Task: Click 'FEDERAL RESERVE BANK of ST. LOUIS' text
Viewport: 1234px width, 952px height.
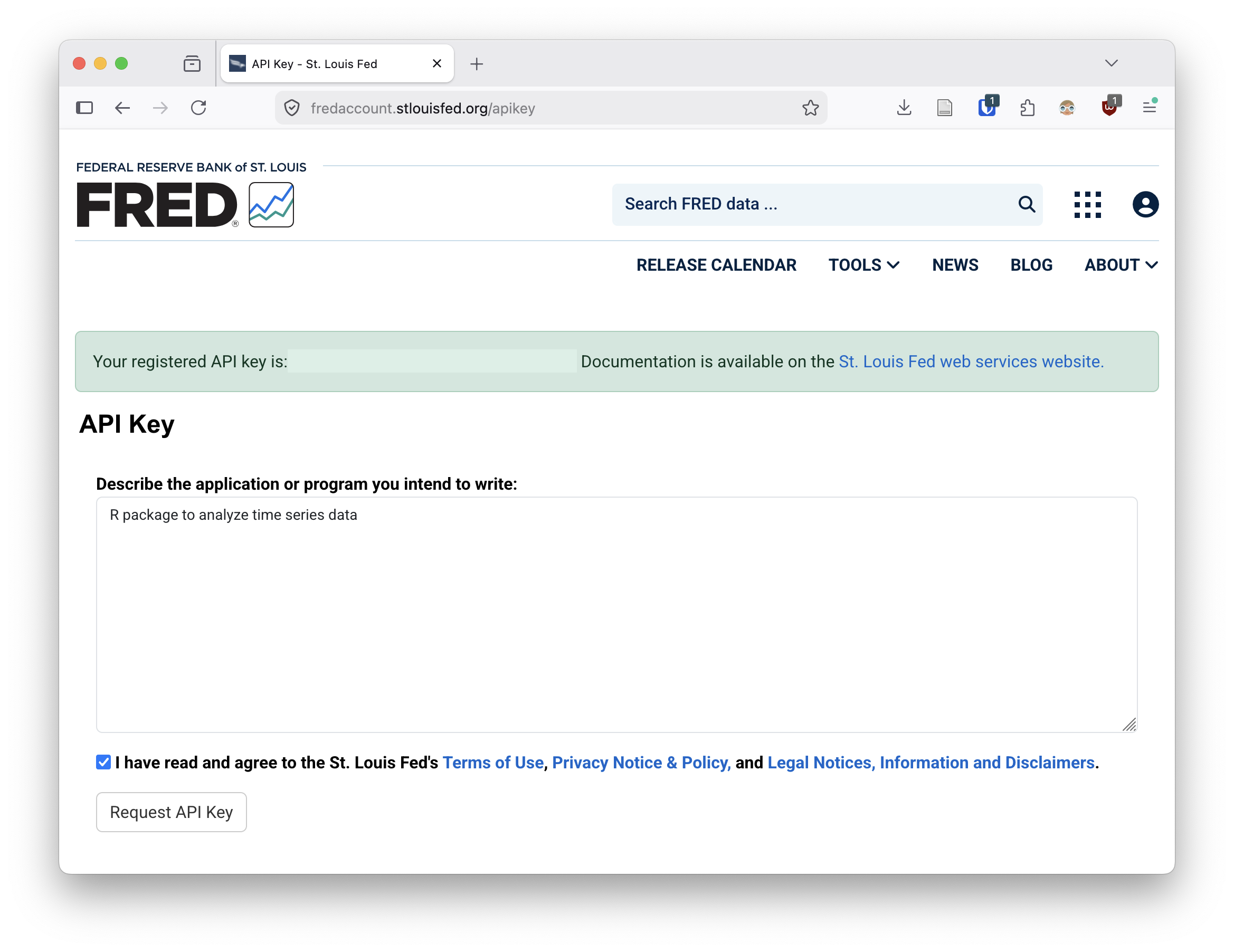Action: coord(191,167)
